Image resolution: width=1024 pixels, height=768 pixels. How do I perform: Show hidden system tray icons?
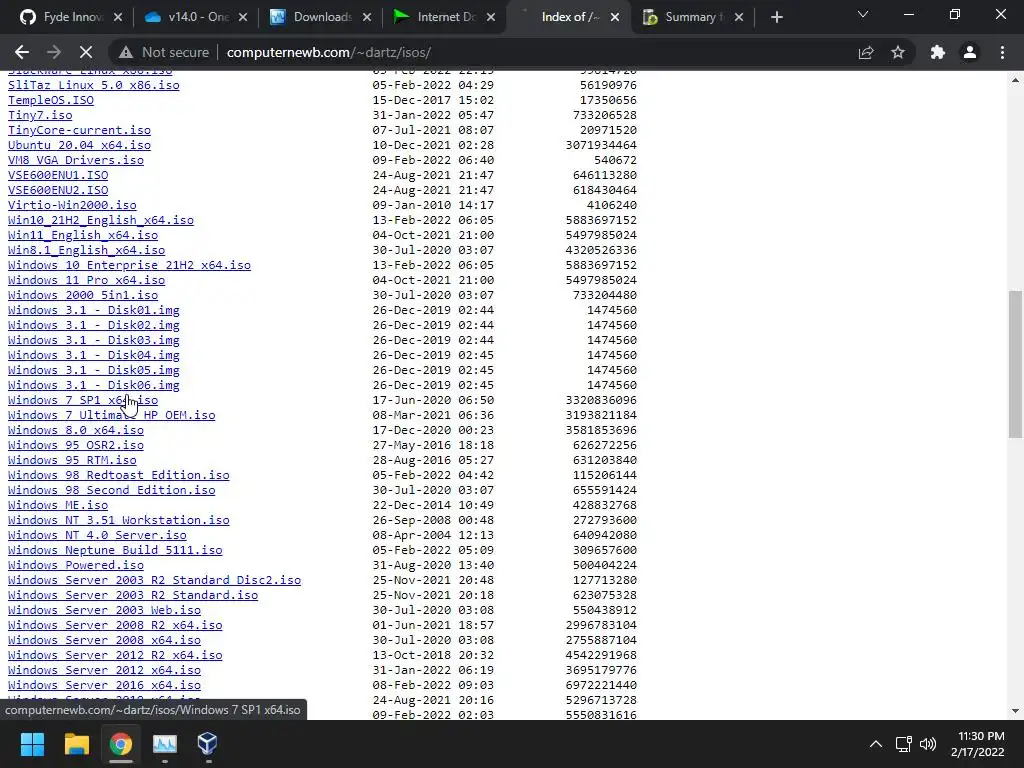coord(876,744)
